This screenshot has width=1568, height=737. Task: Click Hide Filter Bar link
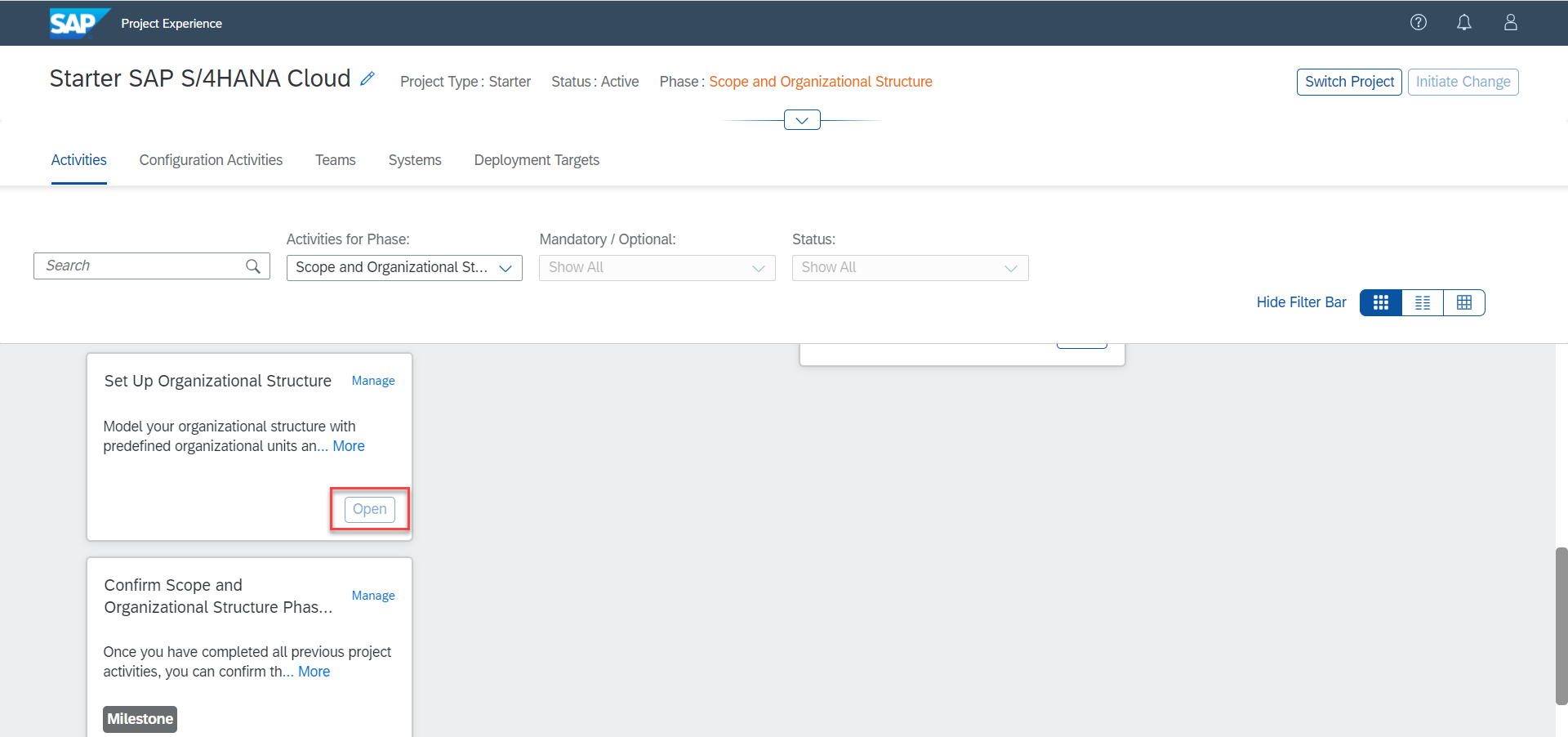(x=1301, y=302)
